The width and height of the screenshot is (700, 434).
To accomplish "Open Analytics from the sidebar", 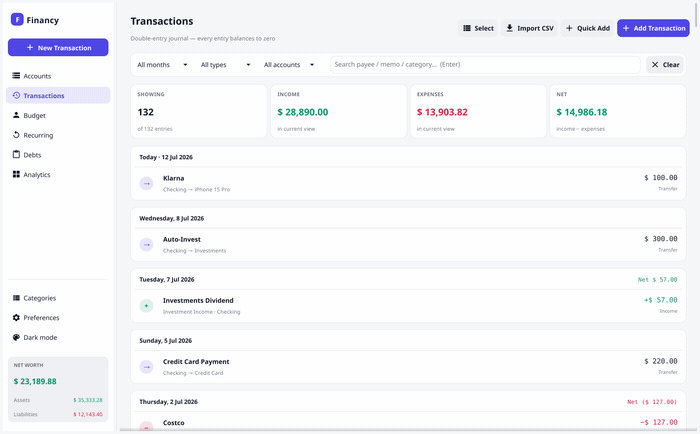I will (58, 175).
